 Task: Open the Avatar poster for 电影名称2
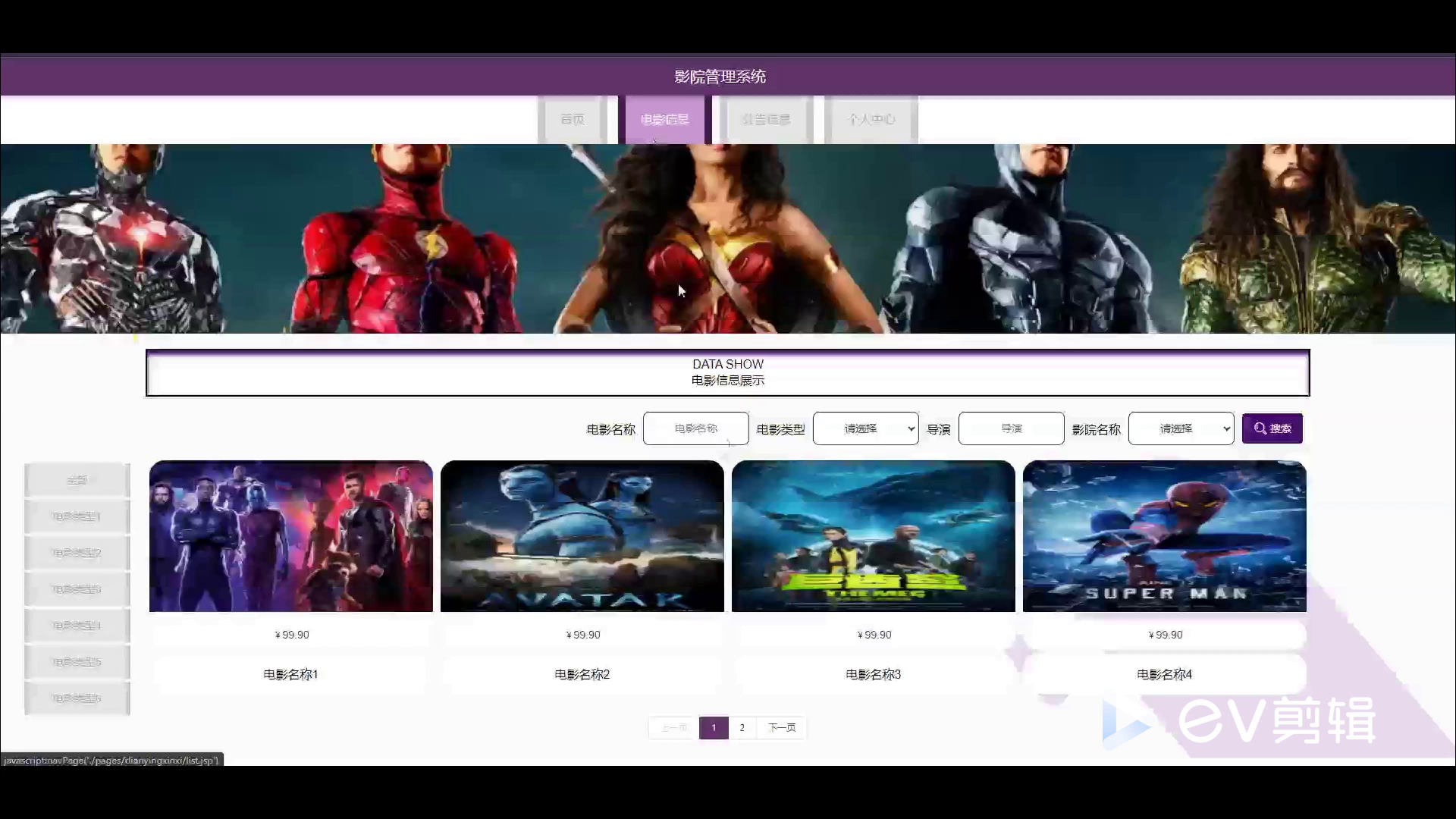[x=582, y=536]
